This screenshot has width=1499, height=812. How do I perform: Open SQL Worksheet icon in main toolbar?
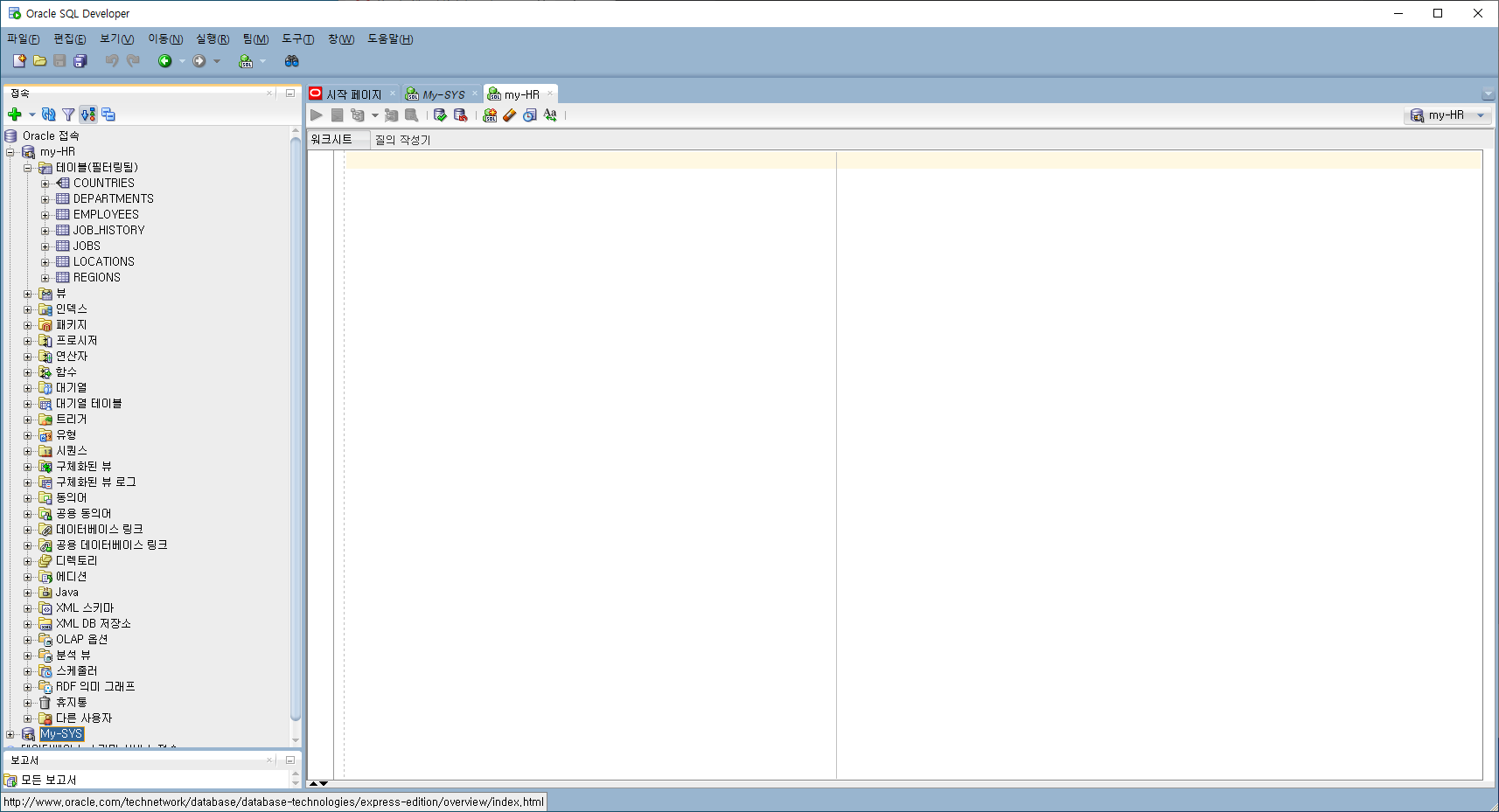(246, 61)
